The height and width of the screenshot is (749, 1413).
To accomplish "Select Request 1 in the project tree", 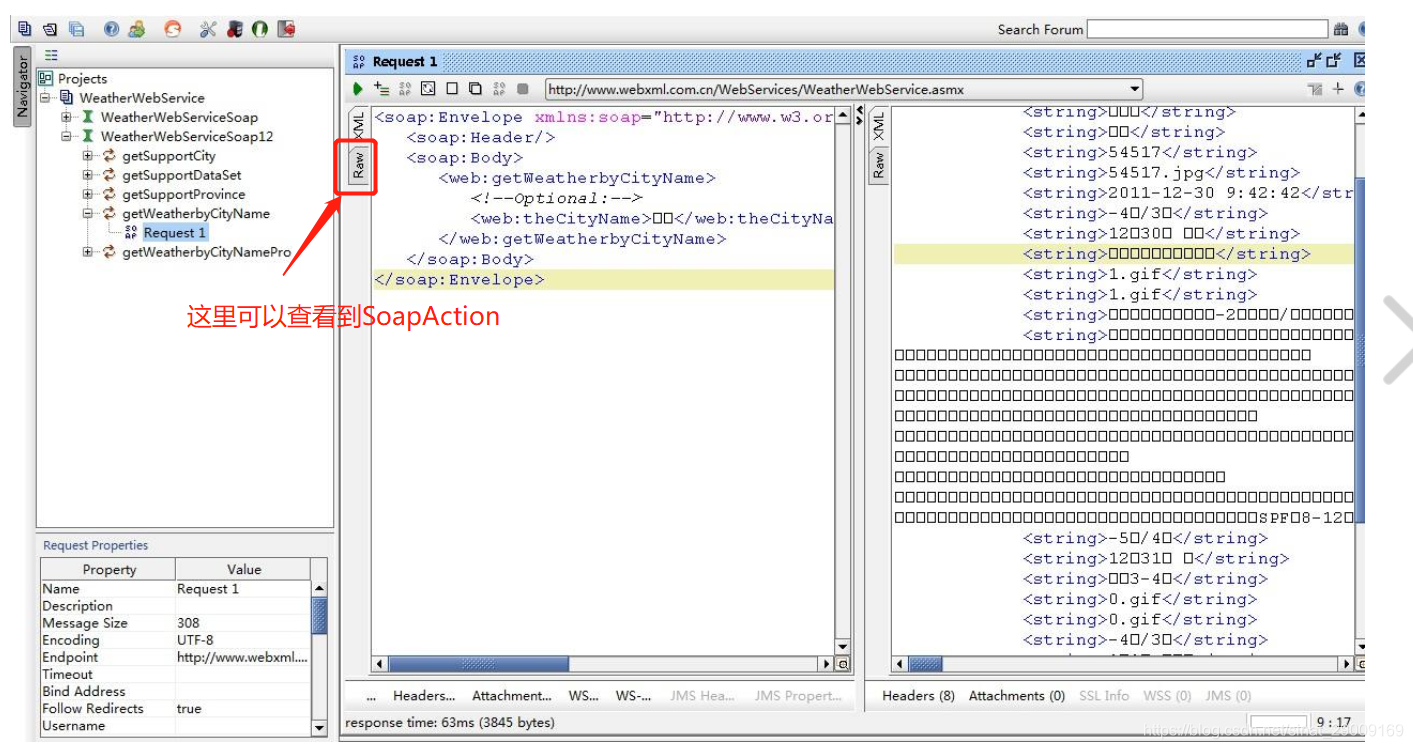I will [x=173, y=232].
